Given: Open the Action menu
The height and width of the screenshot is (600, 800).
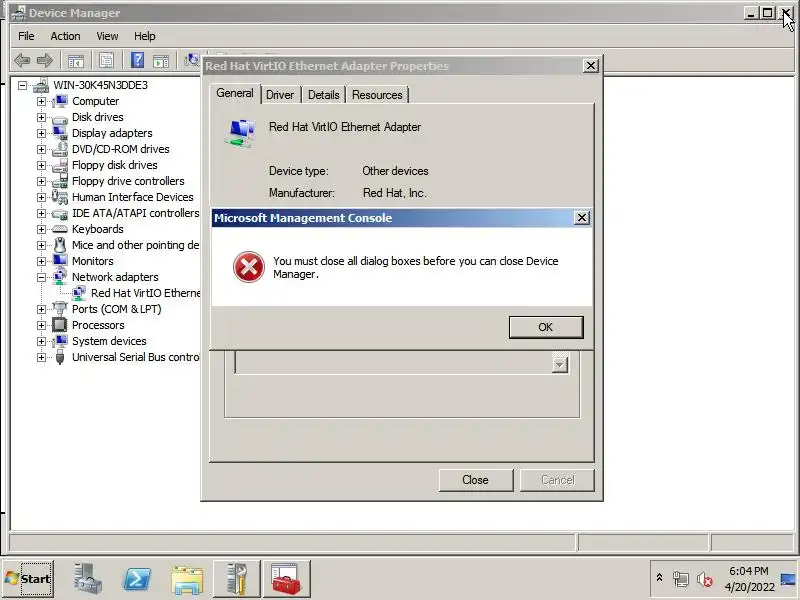Looking at the screenshot, I should tap(65, 36).
